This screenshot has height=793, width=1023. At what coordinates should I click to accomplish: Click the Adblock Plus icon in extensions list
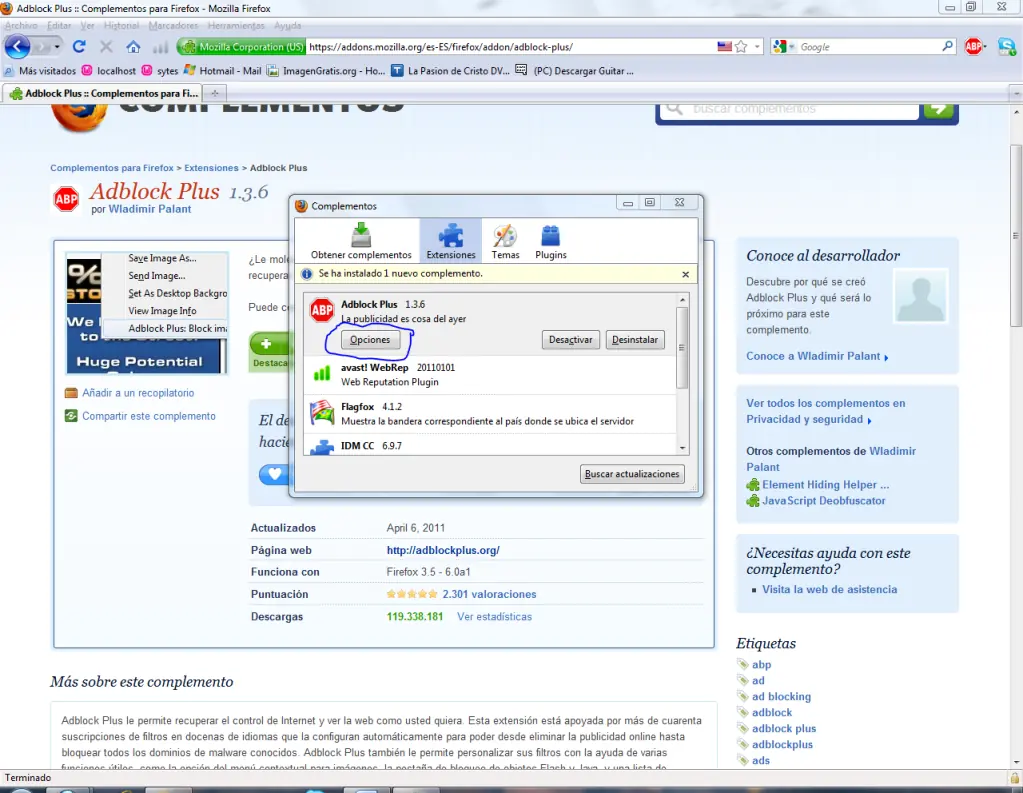pos(322,310)
